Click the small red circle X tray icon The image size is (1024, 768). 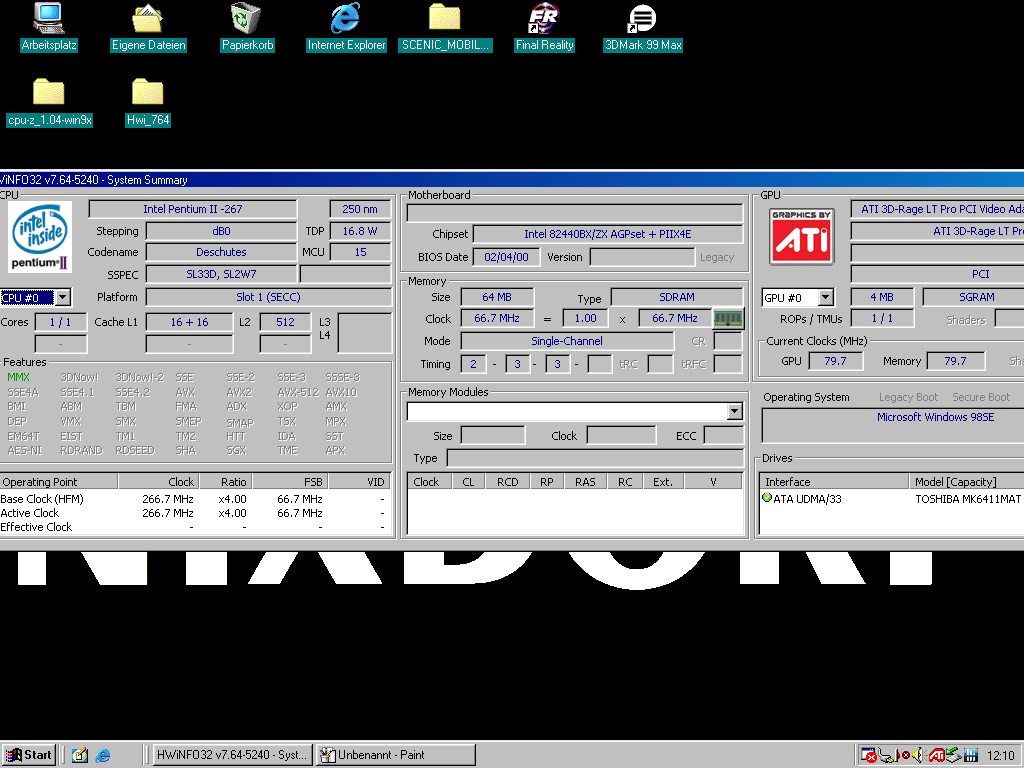(905, 756)
